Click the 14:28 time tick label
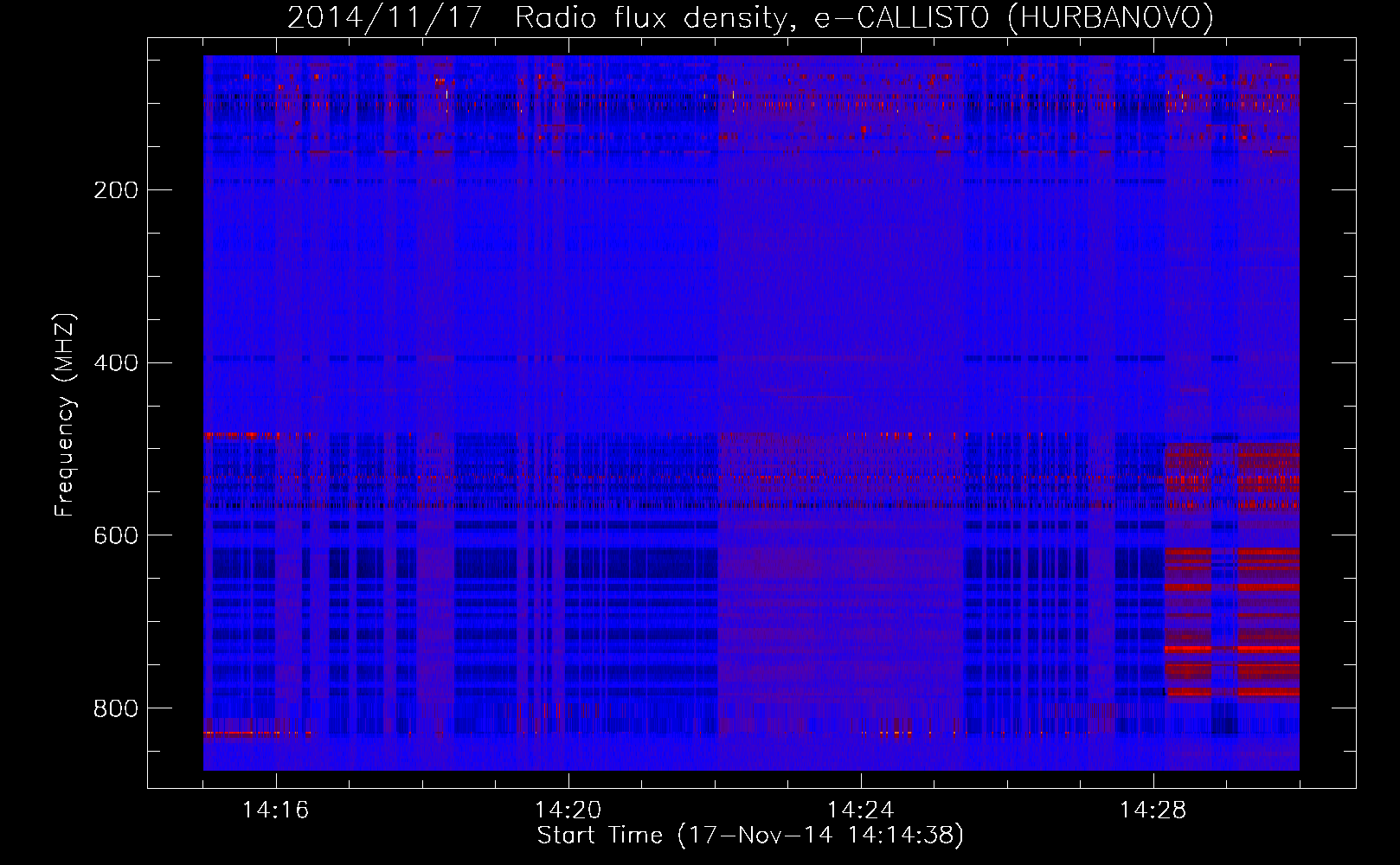The image size is (1400, 865). pos(1153,811)
